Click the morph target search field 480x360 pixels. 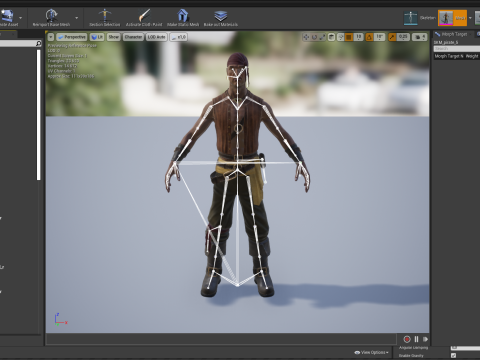[x=457, y=49]
